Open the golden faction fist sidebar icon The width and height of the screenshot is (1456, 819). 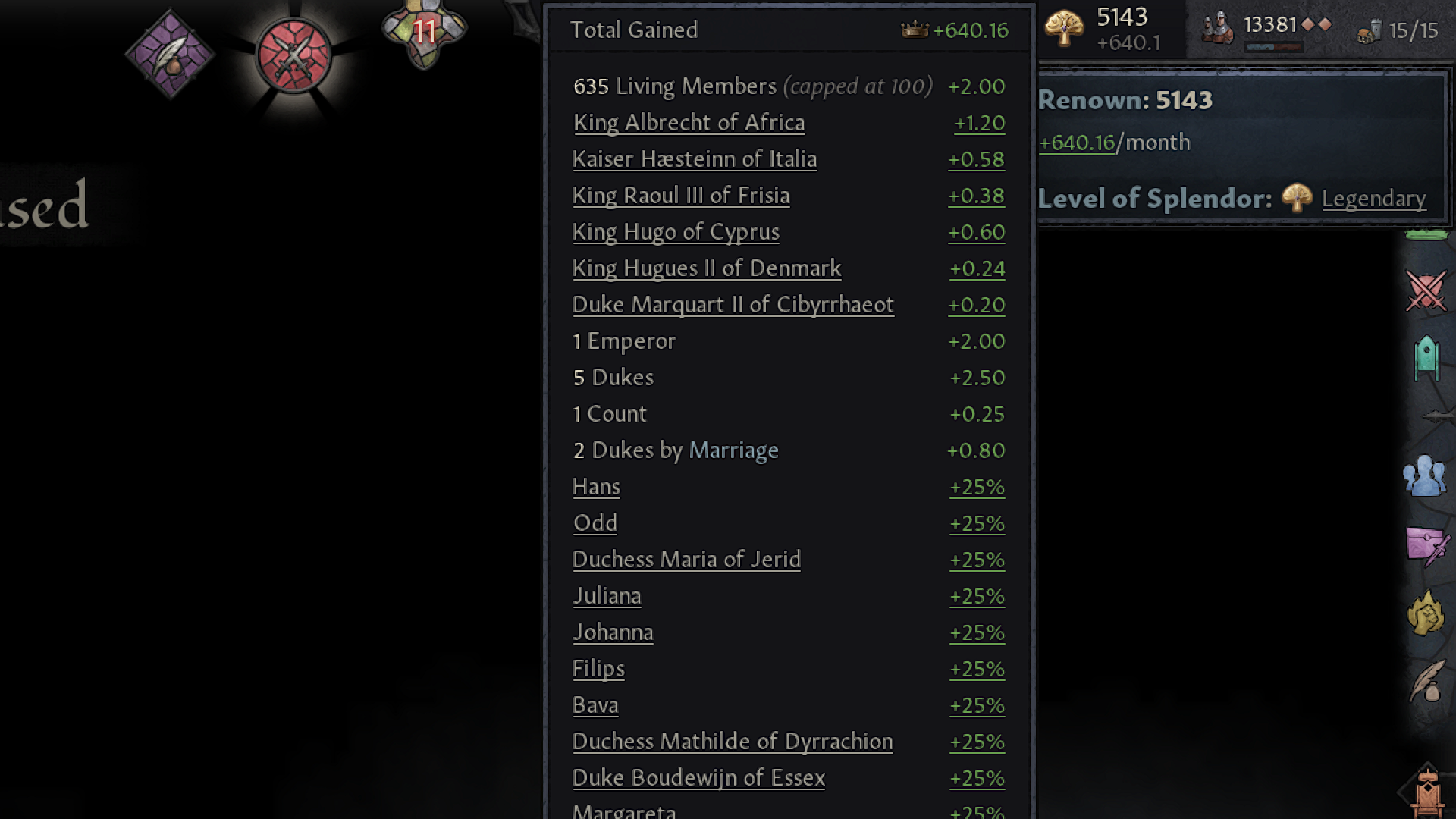(x=1426, y=613)
